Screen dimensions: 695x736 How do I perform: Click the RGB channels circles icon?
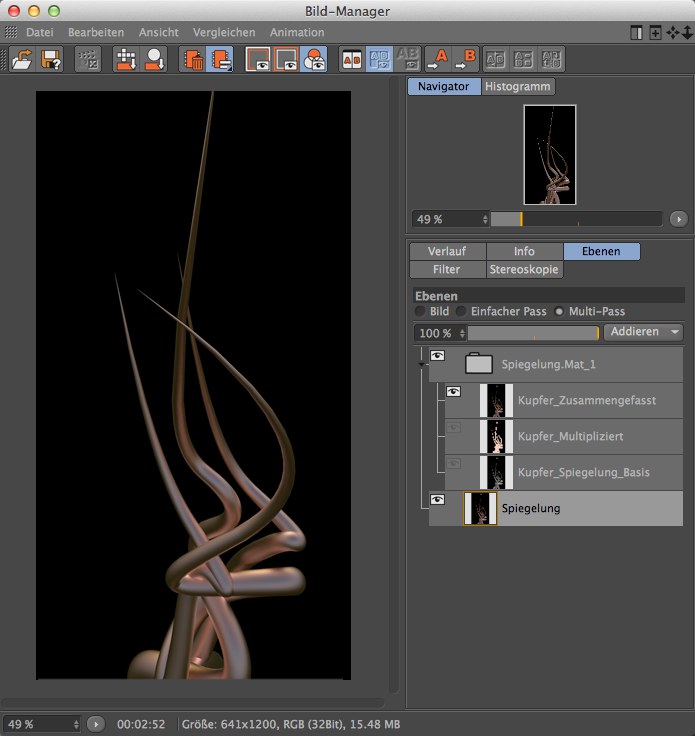click(314, 60)
